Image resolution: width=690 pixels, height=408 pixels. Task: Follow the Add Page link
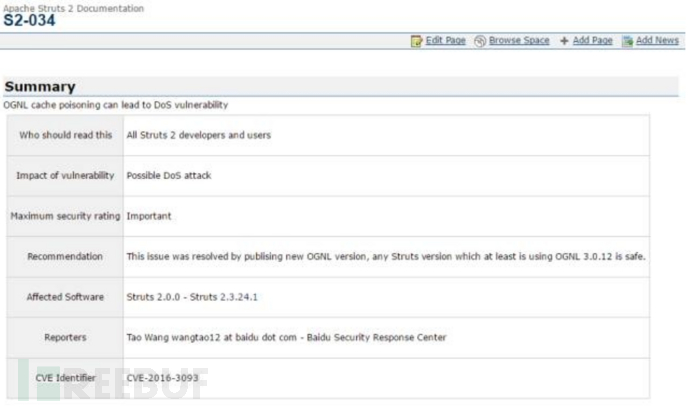(x=592, y=40)
